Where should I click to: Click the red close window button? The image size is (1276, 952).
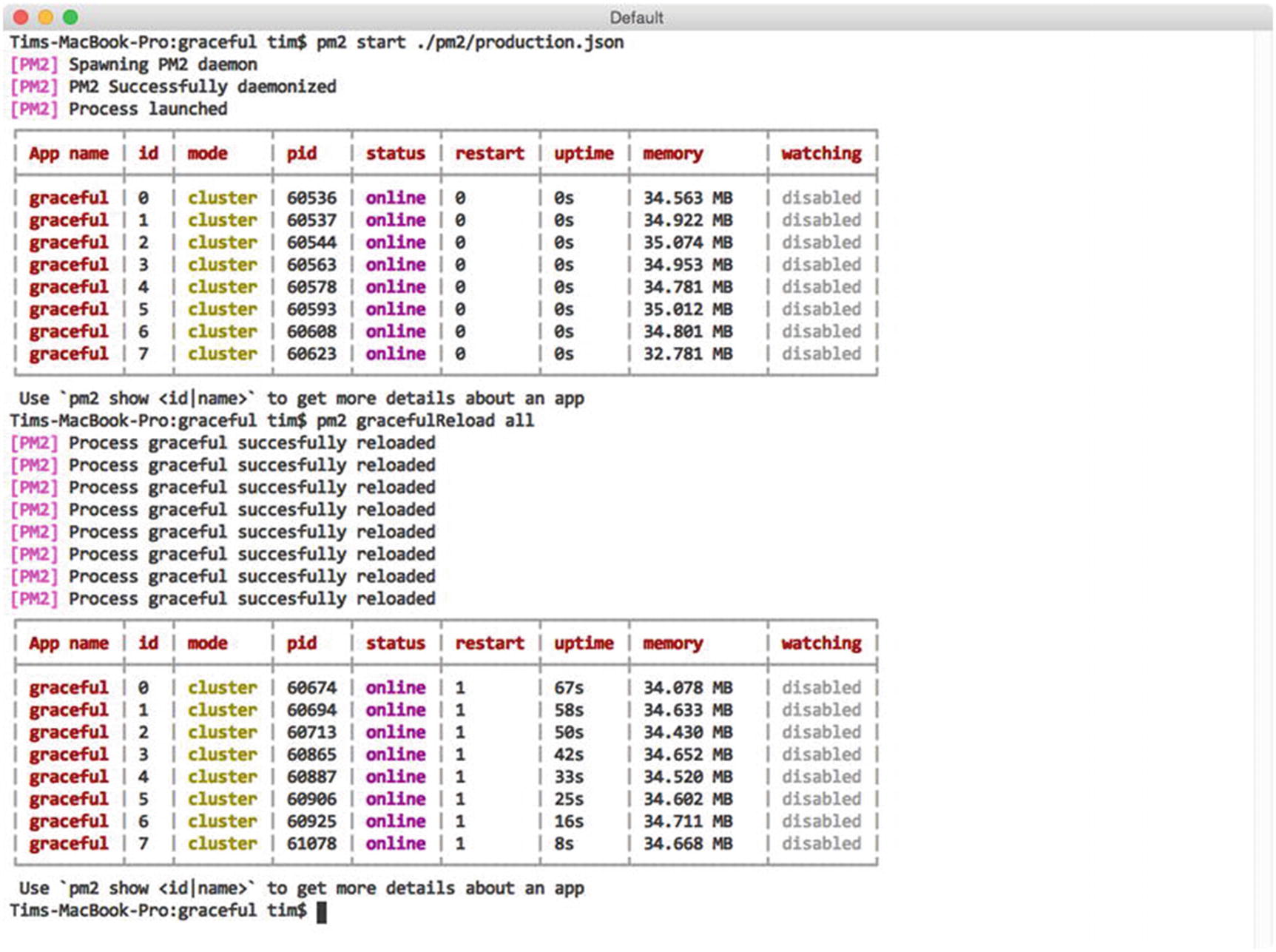pos(21,16)
